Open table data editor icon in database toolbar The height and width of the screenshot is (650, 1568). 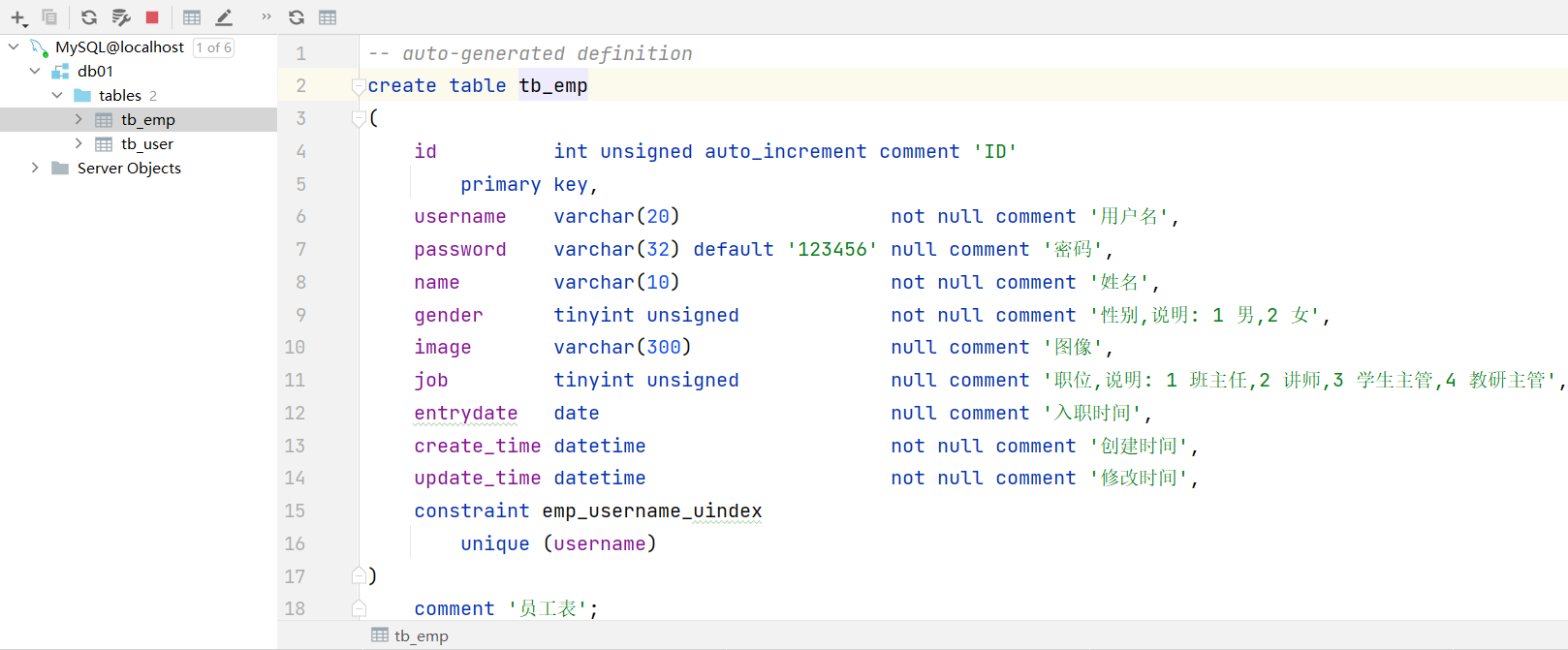[192, 17]
